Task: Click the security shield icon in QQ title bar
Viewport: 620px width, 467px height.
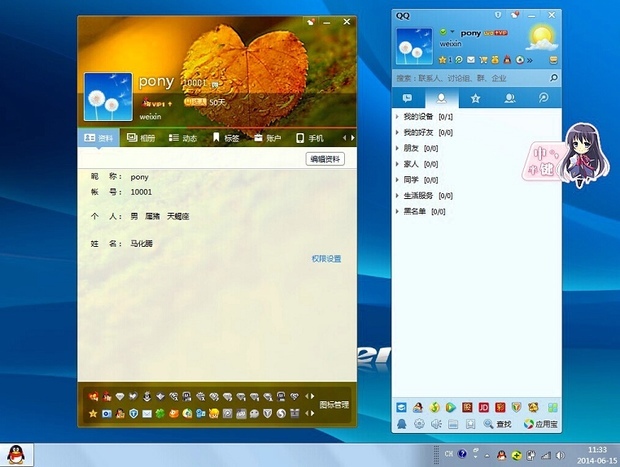Action: pos(498,15)
